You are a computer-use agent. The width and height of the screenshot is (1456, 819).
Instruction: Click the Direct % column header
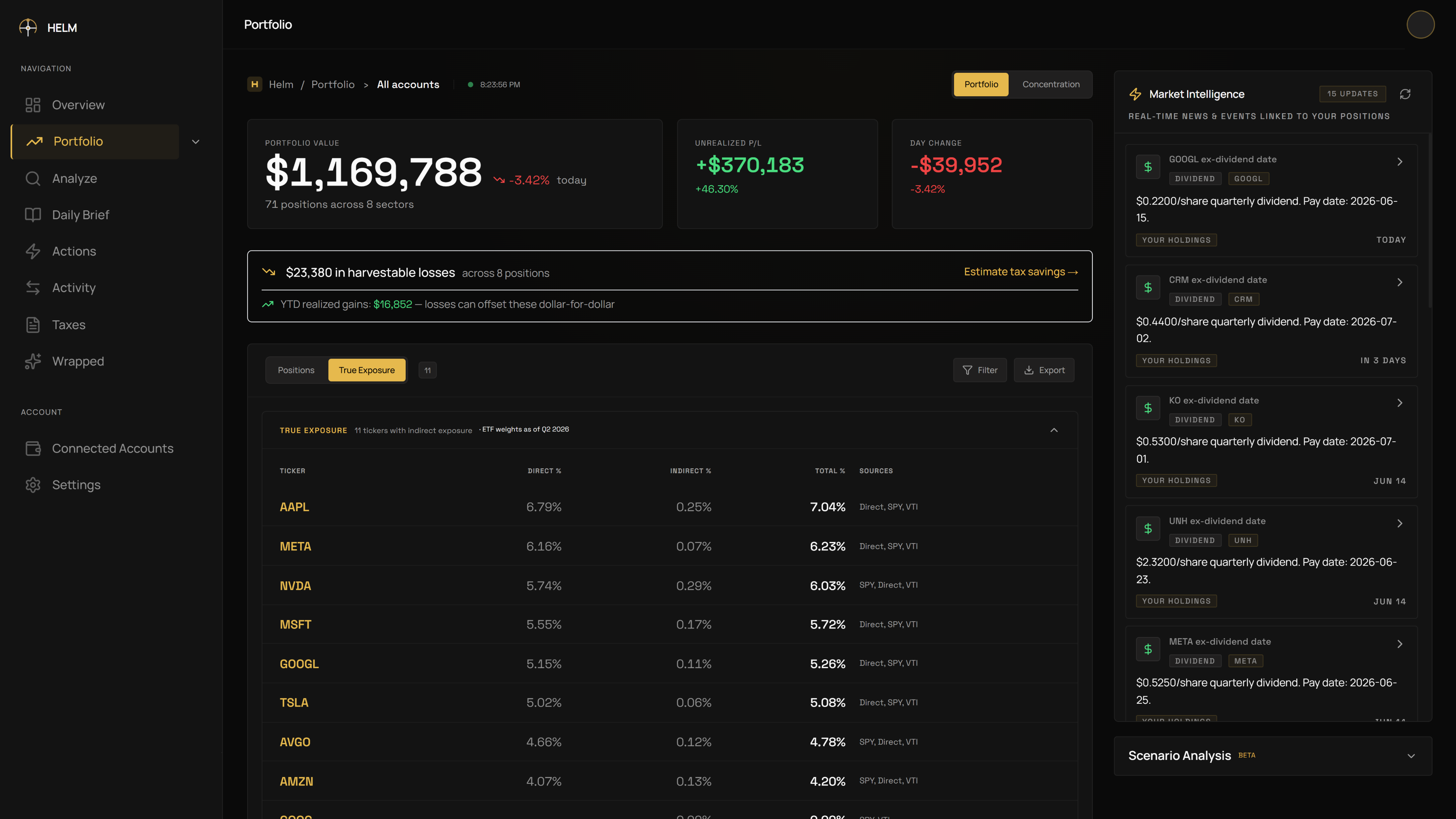544,471
